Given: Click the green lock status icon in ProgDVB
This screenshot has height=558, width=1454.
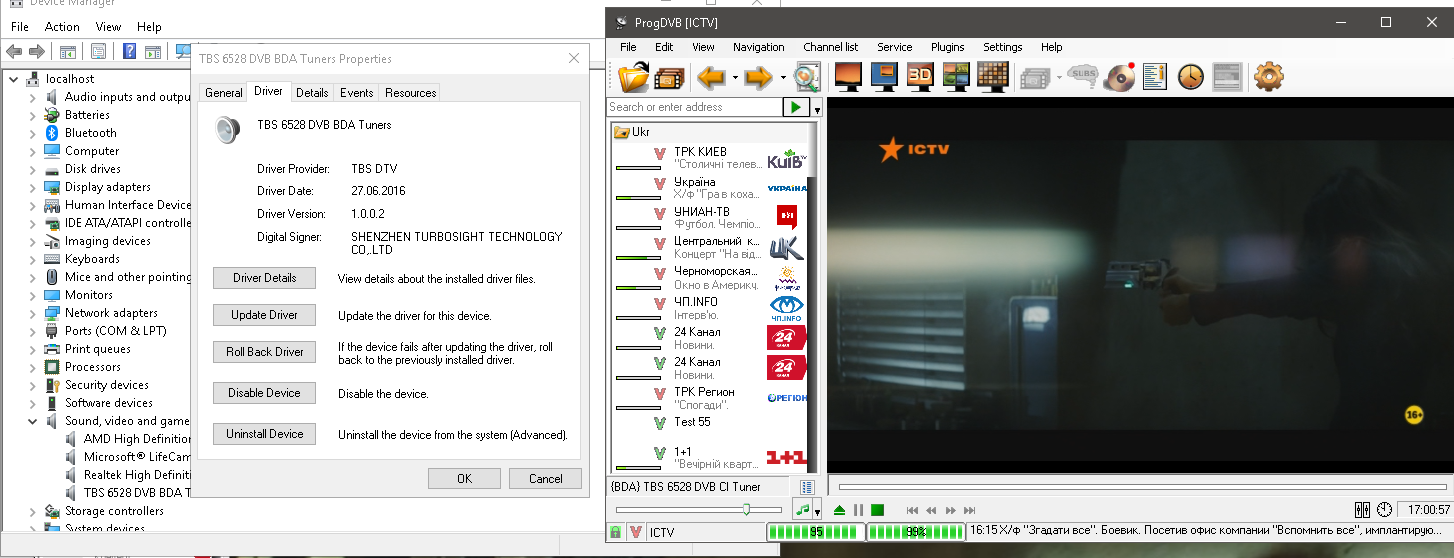Looking at the screenshot, I should click(x=616, y=533).
